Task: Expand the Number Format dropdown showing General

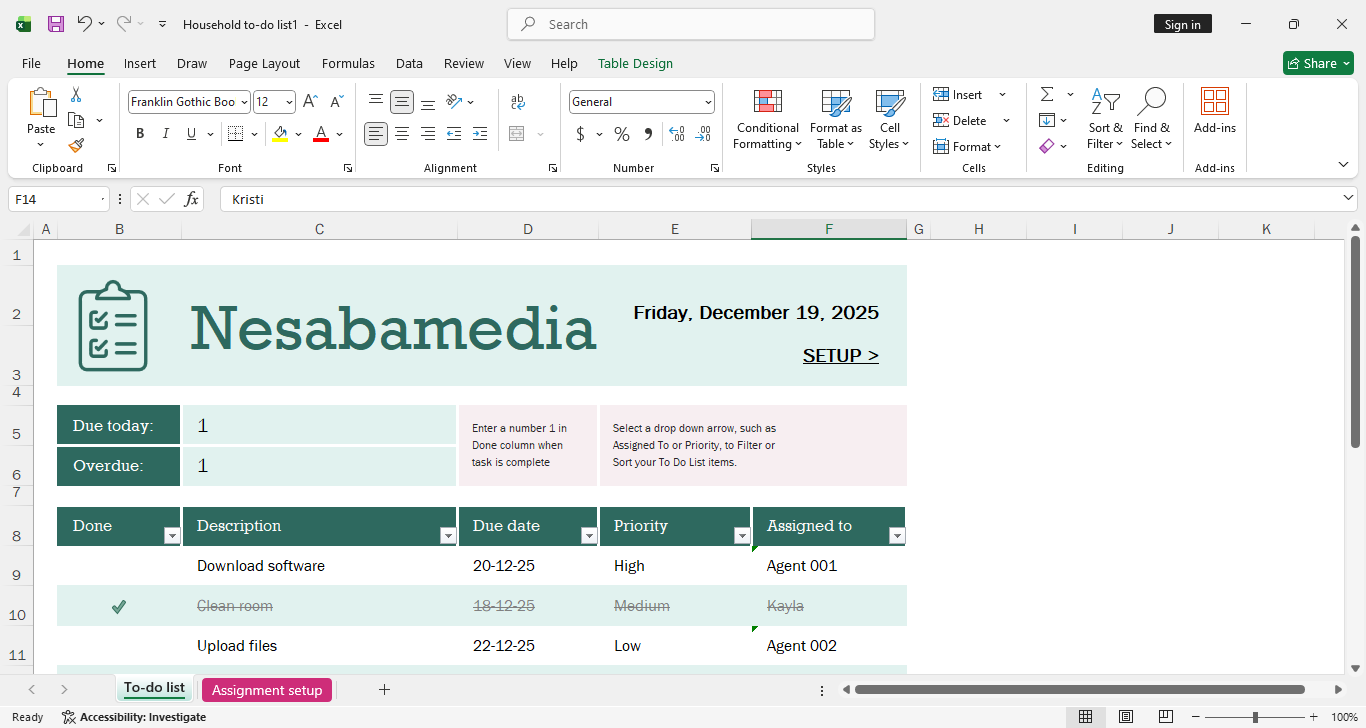Action: [708, 102]
